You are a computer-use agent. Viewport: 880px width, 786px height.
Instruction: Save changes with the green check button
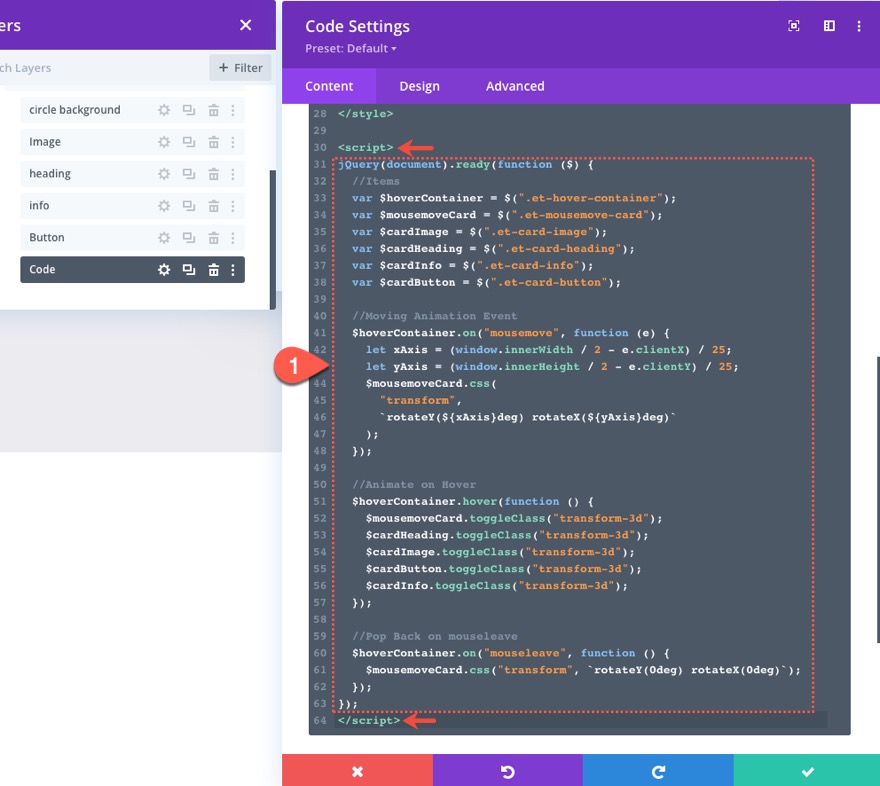click(806, 771)
